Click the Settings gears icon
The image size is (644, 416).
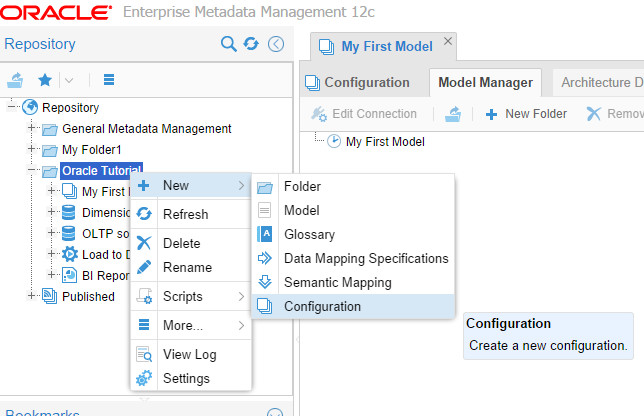pyautogui.click(x=144, y=378)
